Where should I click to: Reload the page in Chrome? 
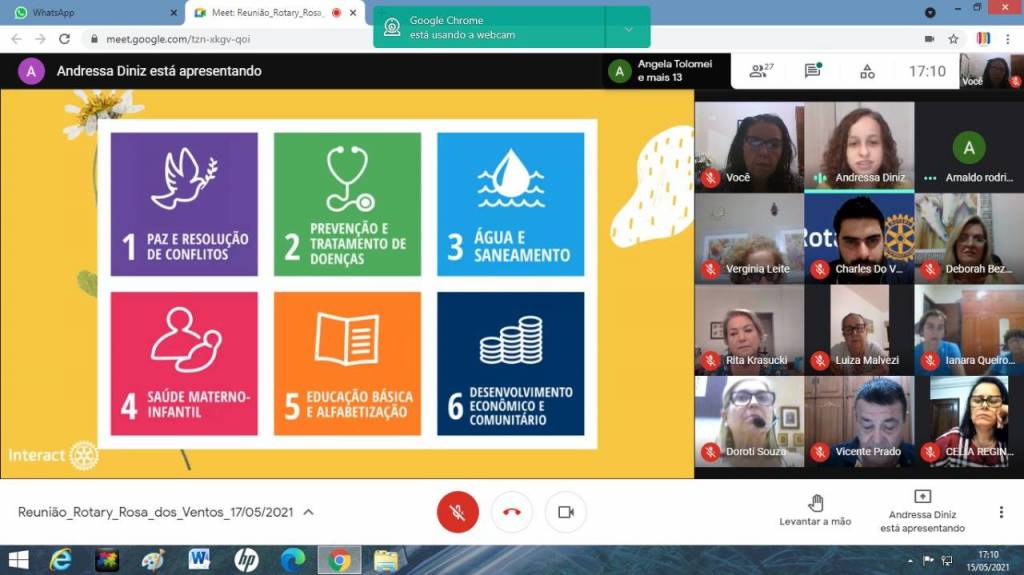tap(64, 39)
